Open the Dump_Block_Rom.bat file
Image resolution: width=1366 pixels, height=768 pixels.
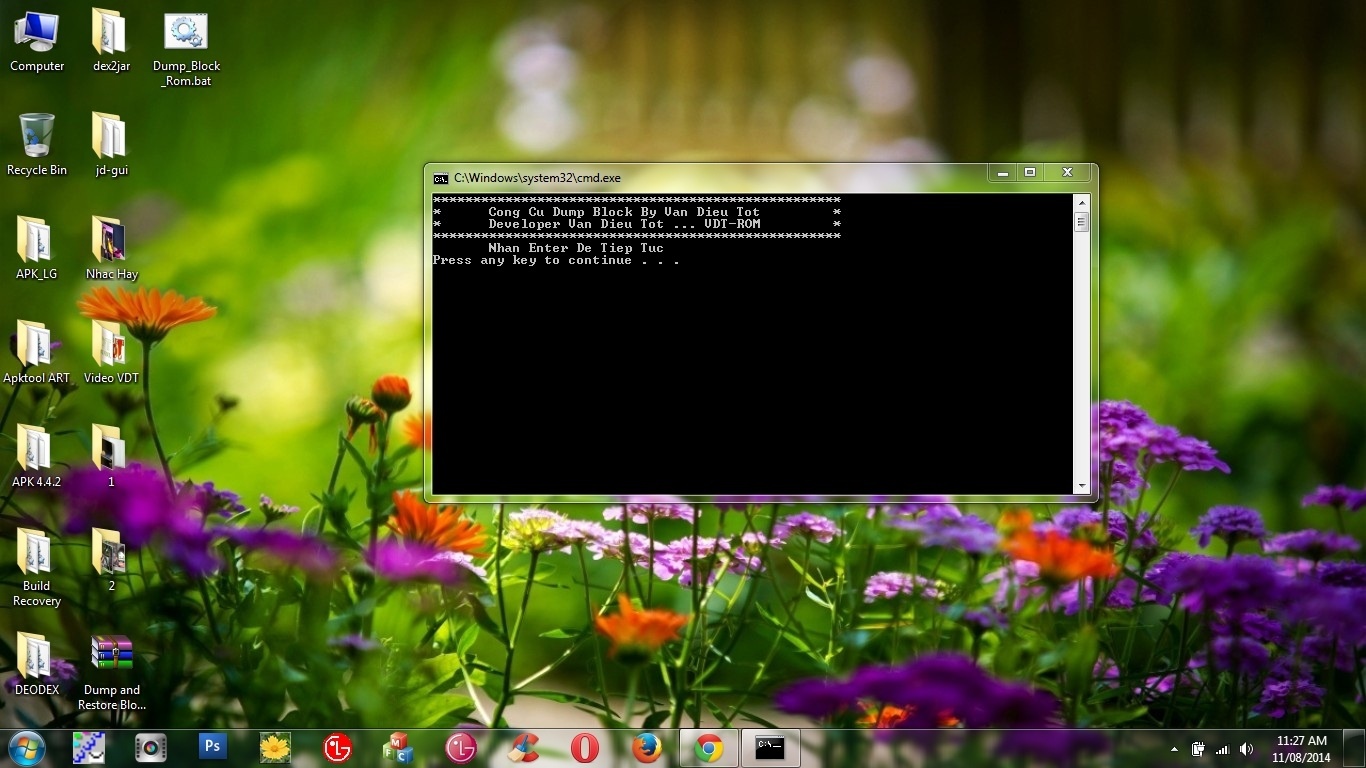pos(186,34)
